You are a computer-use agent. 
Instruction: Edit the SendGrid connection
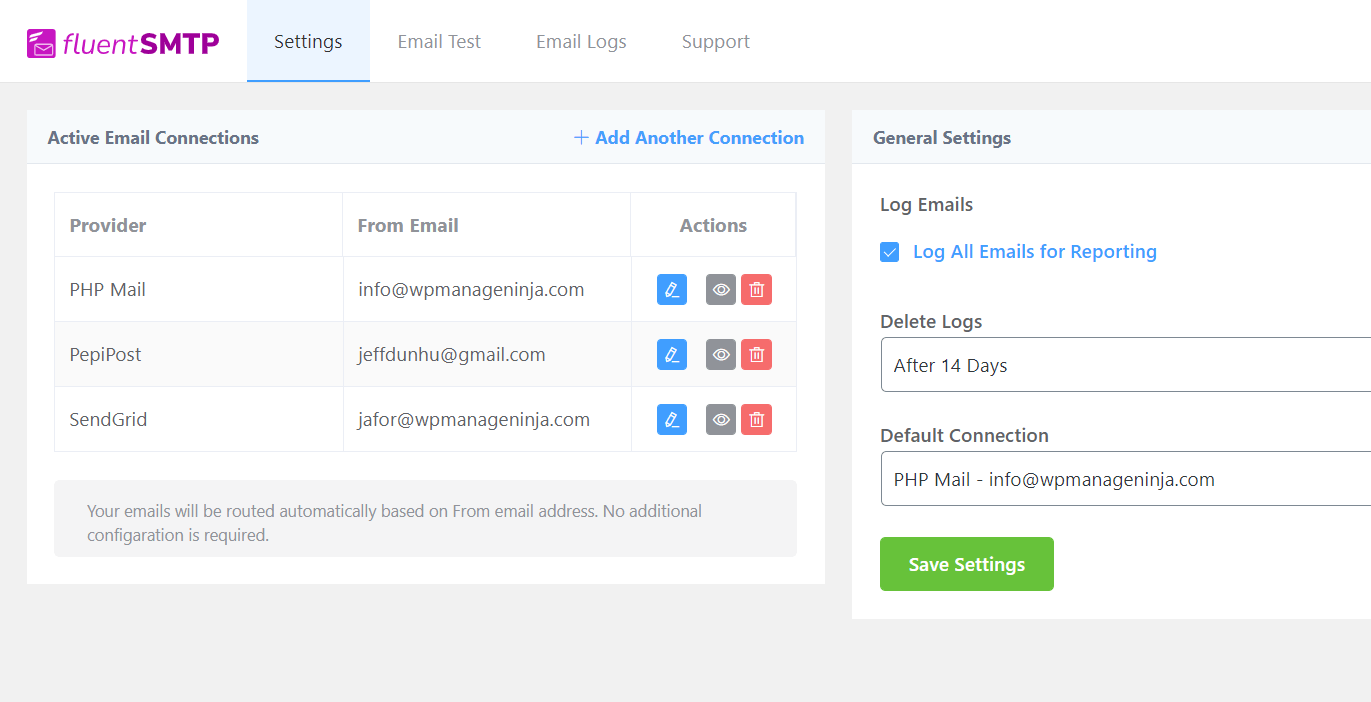[x=672, y=420]
